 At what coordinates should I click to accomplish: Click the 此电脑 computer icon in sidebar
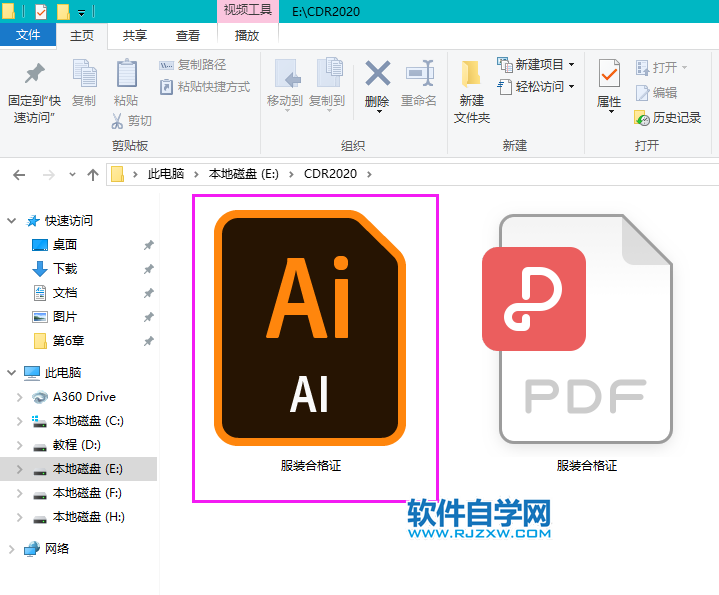[32, 373]
